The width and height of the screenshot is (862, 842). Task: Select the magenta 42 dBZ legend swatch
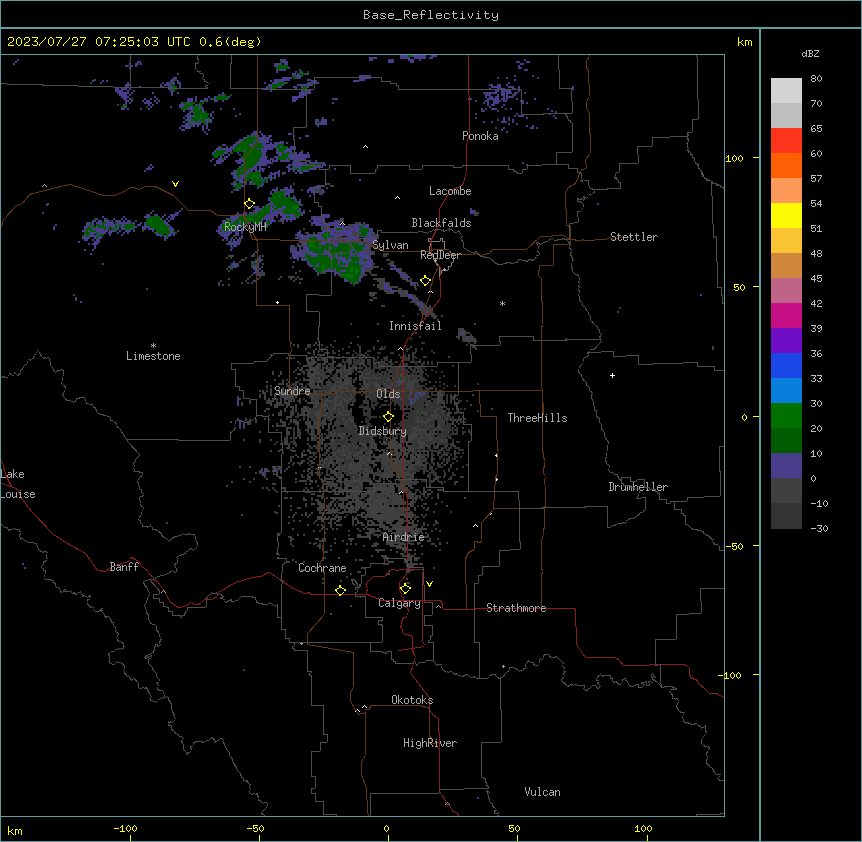pyautogui.click(x=786, y=315)
